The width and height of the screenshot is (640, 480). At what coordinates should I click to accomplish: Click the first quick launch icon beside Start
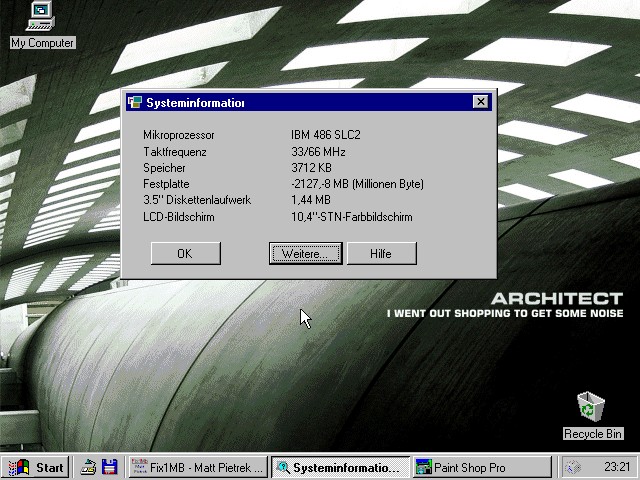point(88,467)
